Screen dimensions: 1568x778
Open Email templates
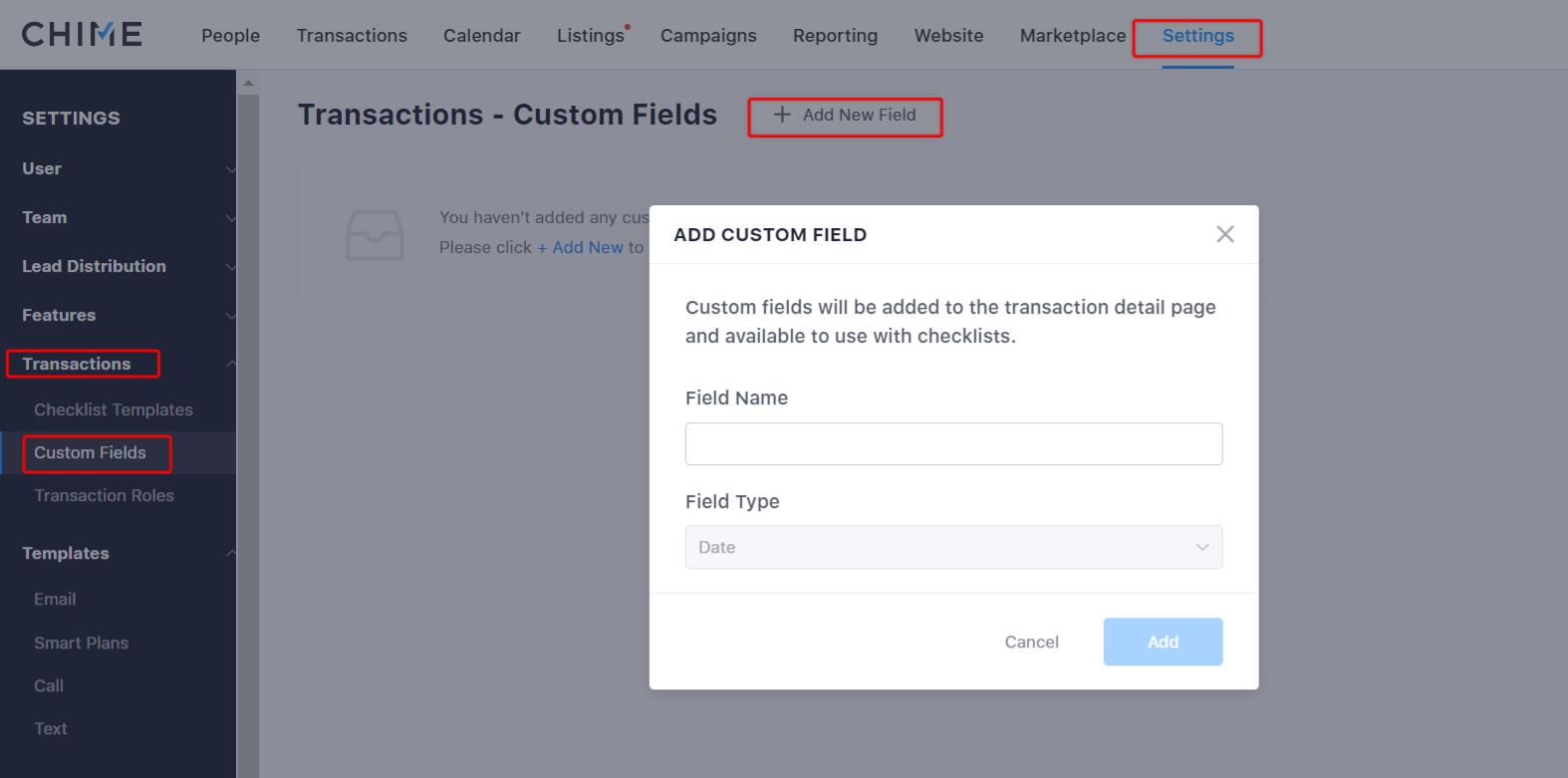click(55, 599)
